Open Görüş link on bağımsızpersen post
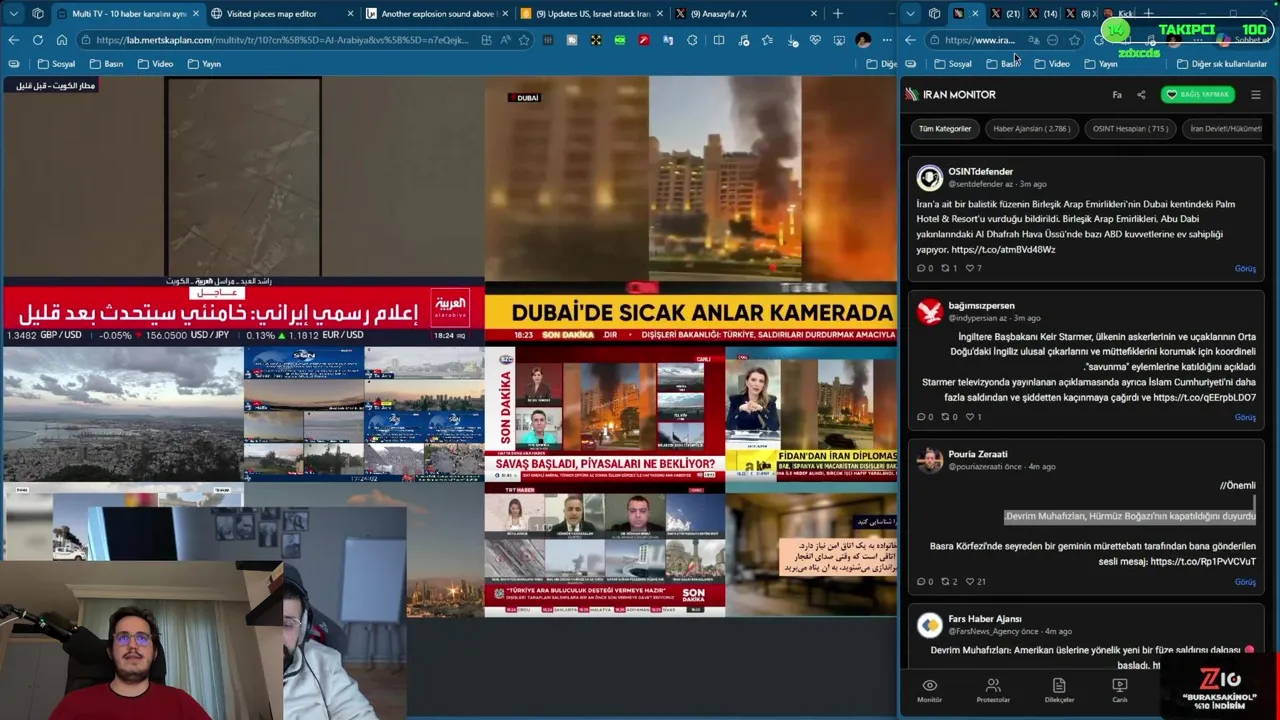 (1245, 418)
